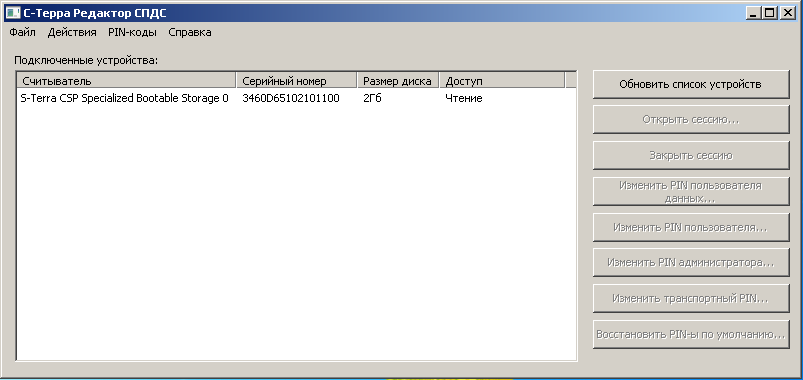Open the Действия menu
This screenshot has width=803, height=380.
(x=72, y=32)
